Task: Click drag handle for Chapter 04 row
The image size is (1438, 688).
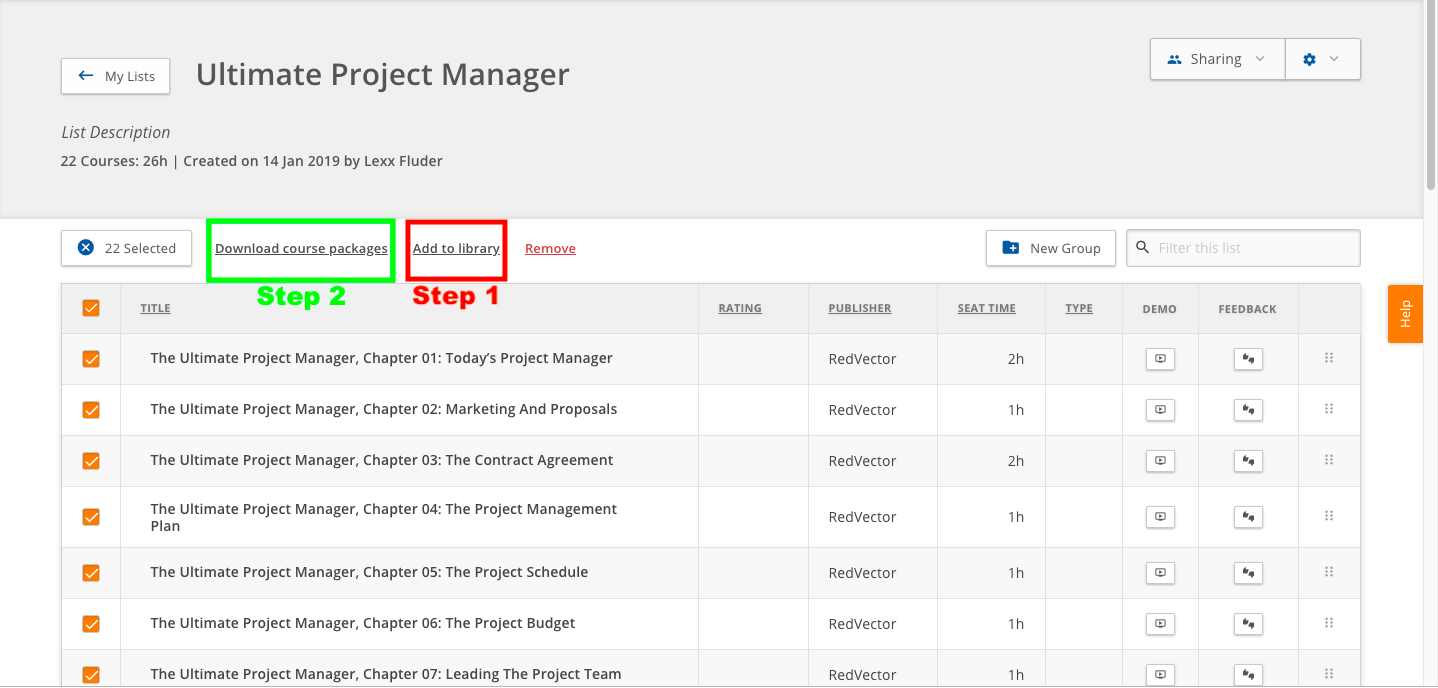Action: tap(1329, 515)
